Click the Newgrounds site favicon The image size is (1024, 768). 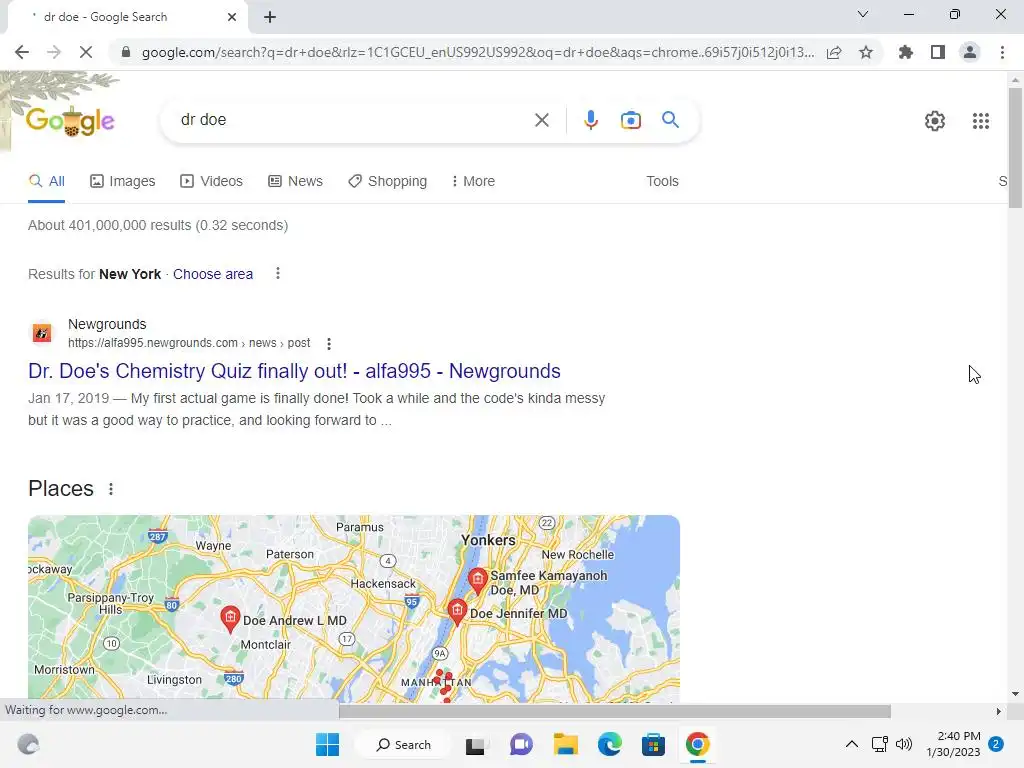coord(42,333)
